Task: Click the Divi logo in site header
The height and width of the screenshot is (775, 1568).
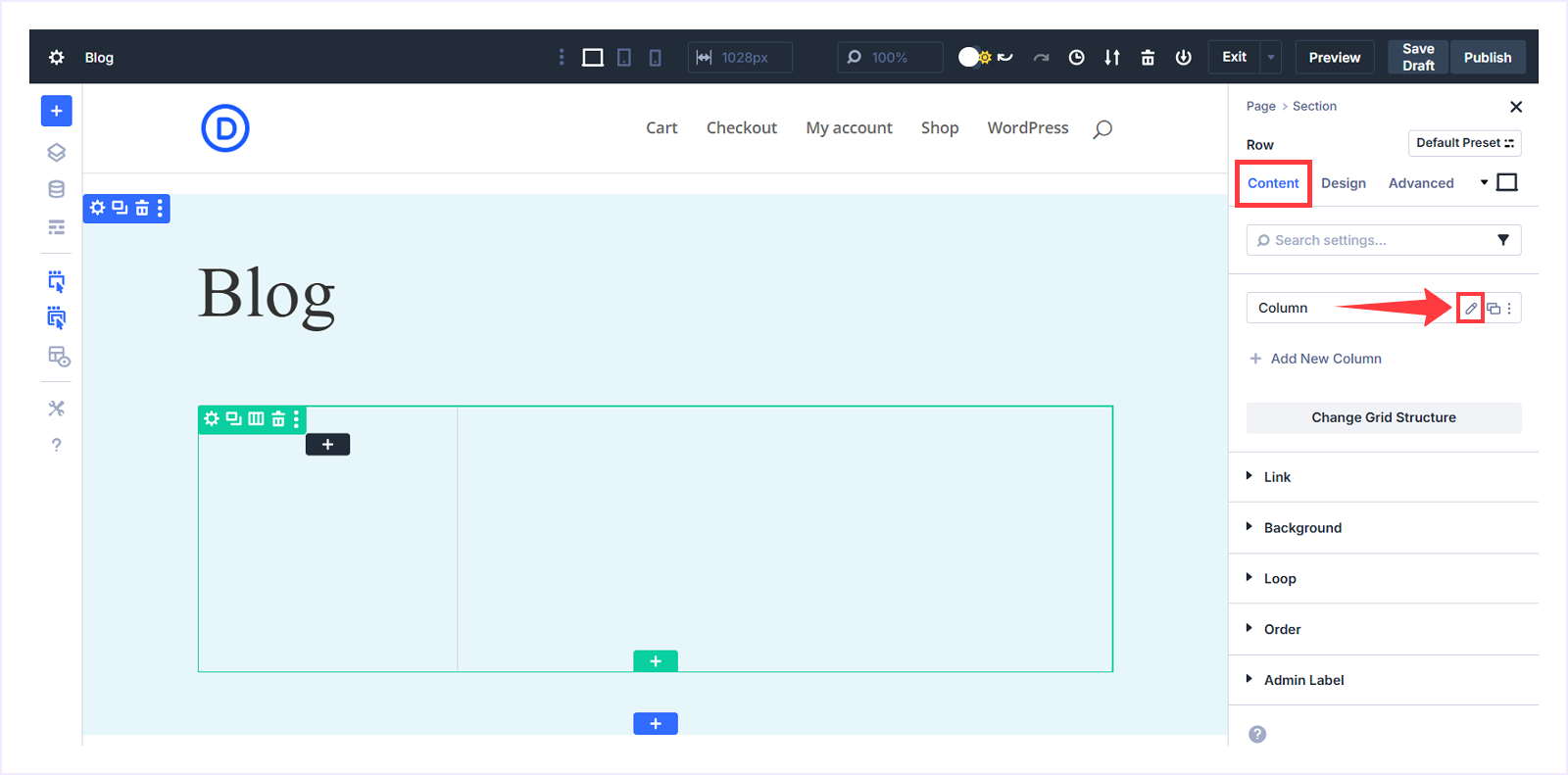Action: [x=225, y=128]
